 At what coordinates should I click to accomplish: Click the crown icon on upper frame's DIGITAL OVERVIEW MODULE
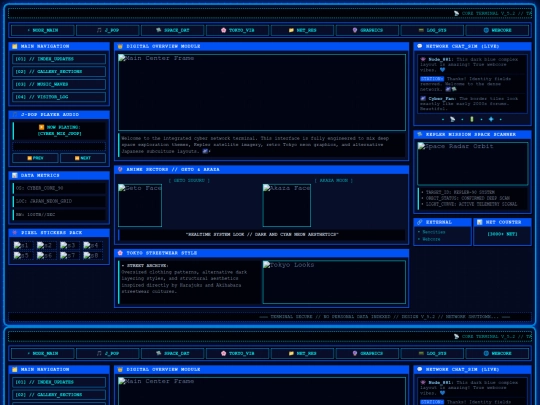tap(120, 46)
